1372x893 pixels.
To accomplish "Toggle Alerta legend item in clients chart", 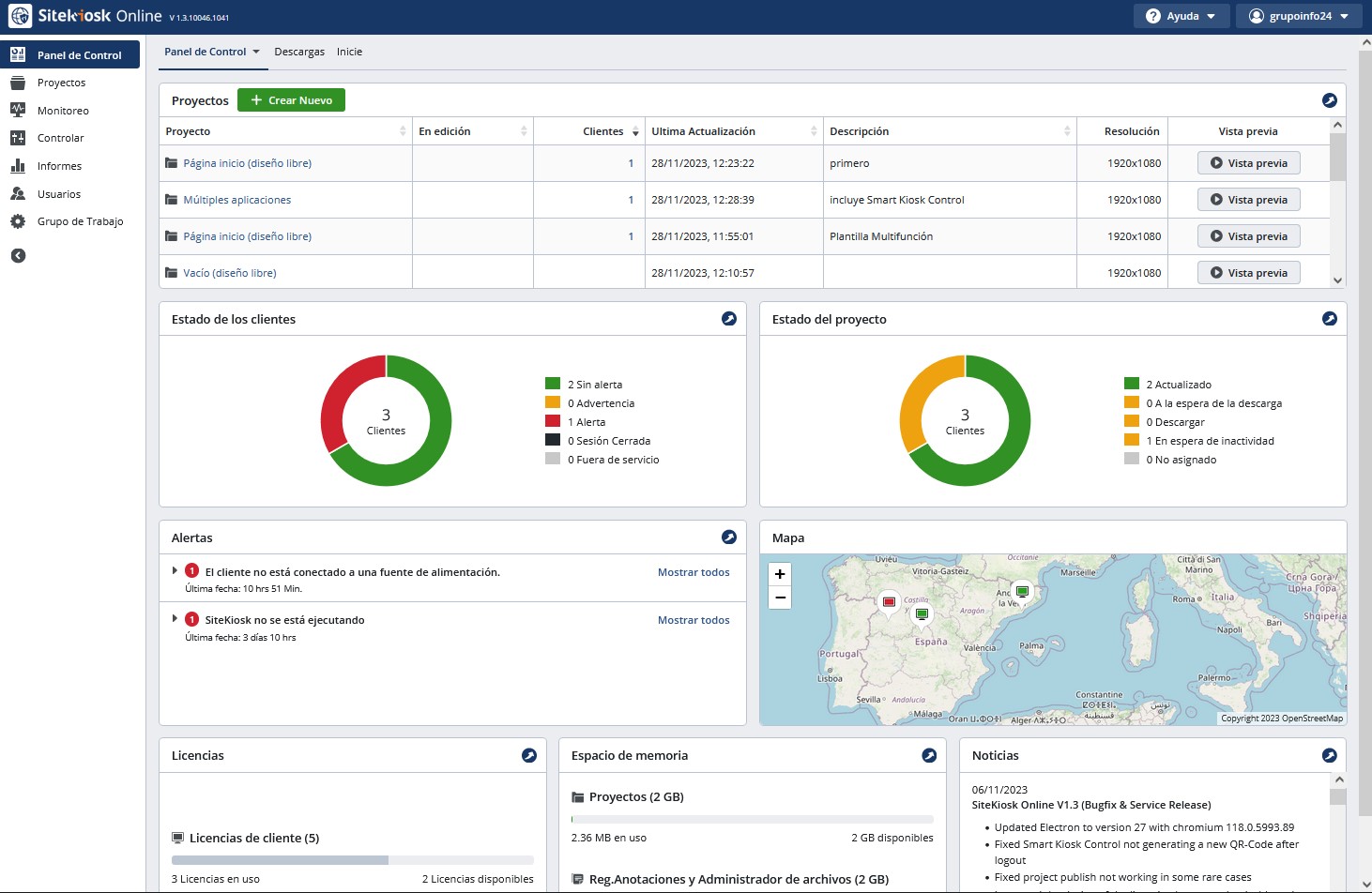I will [586, 422].
